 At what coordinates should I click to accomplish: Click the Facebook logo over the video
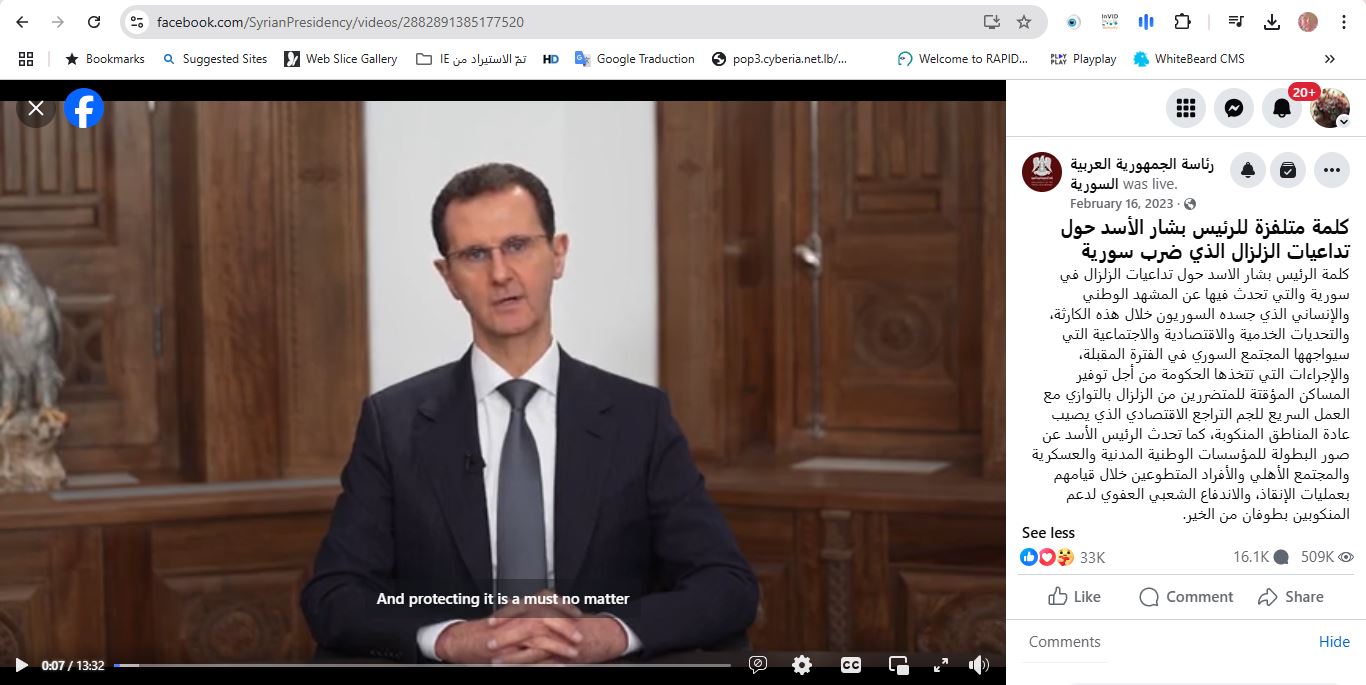coord(84,108)
